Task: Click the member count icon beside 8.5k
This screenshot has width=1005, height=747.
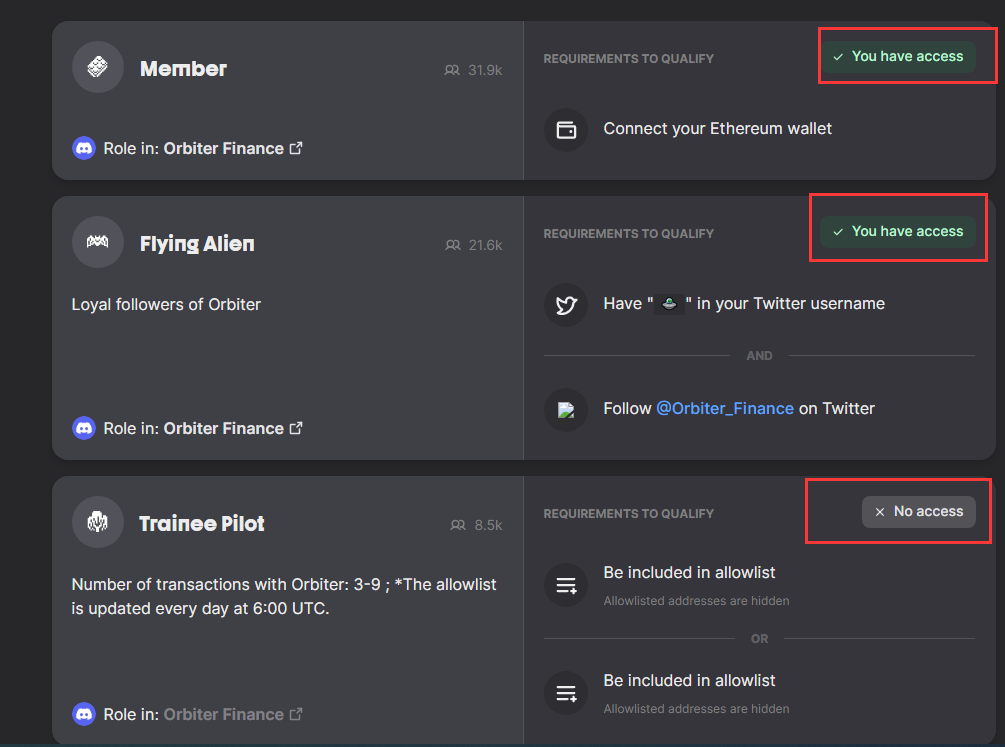Action: pos(459,525)
